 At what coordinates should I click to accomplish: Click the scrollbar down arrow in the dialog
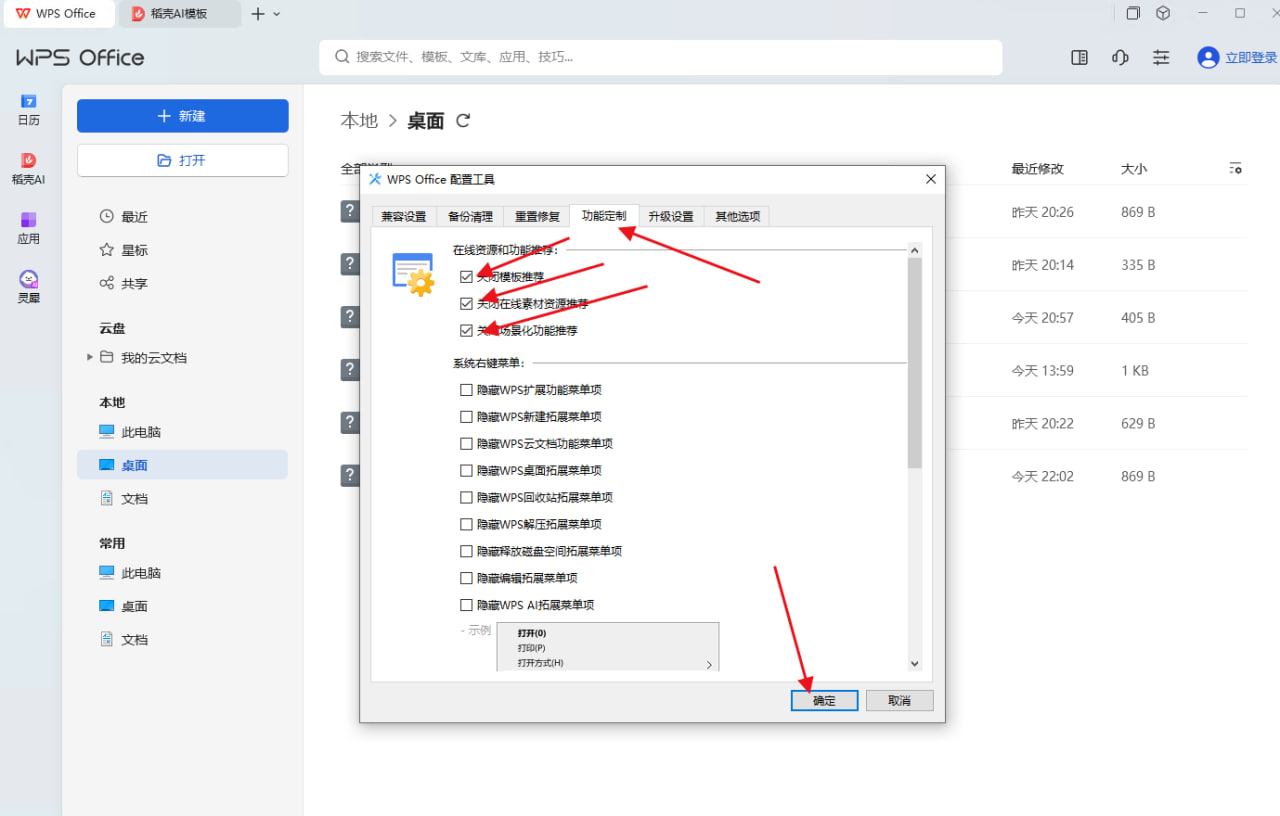(x=914, y=663)
